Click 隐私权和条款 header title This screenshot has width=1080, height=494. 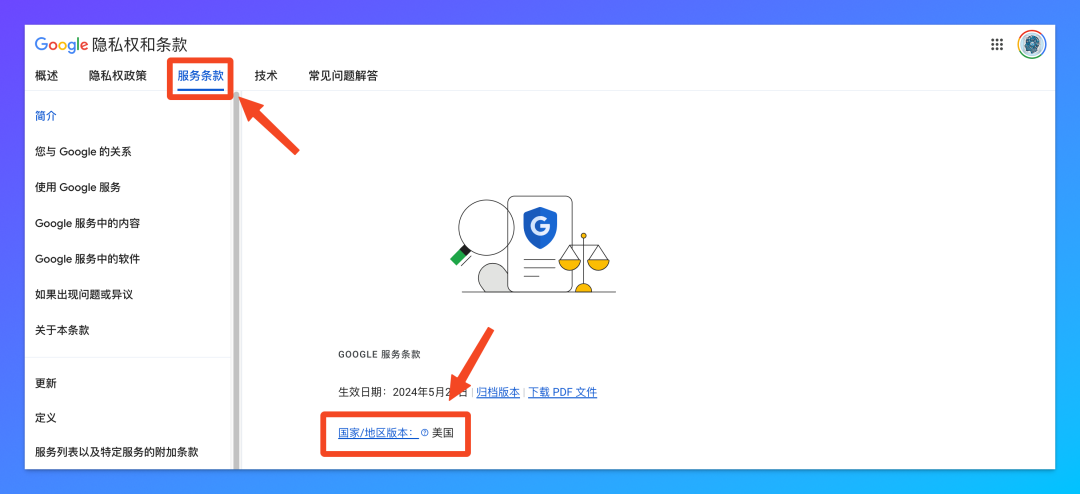[140, 45]
